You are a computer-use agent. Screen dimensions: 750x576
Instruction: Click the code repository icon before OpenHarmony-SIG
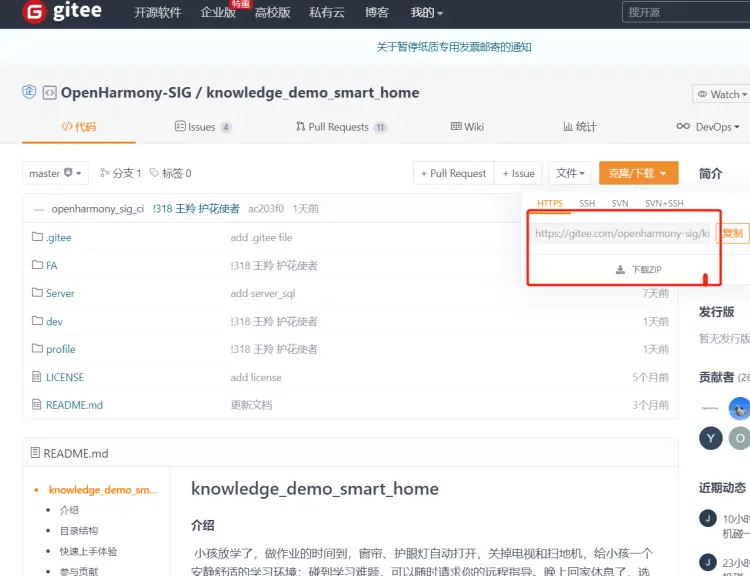tap(49, 92)
